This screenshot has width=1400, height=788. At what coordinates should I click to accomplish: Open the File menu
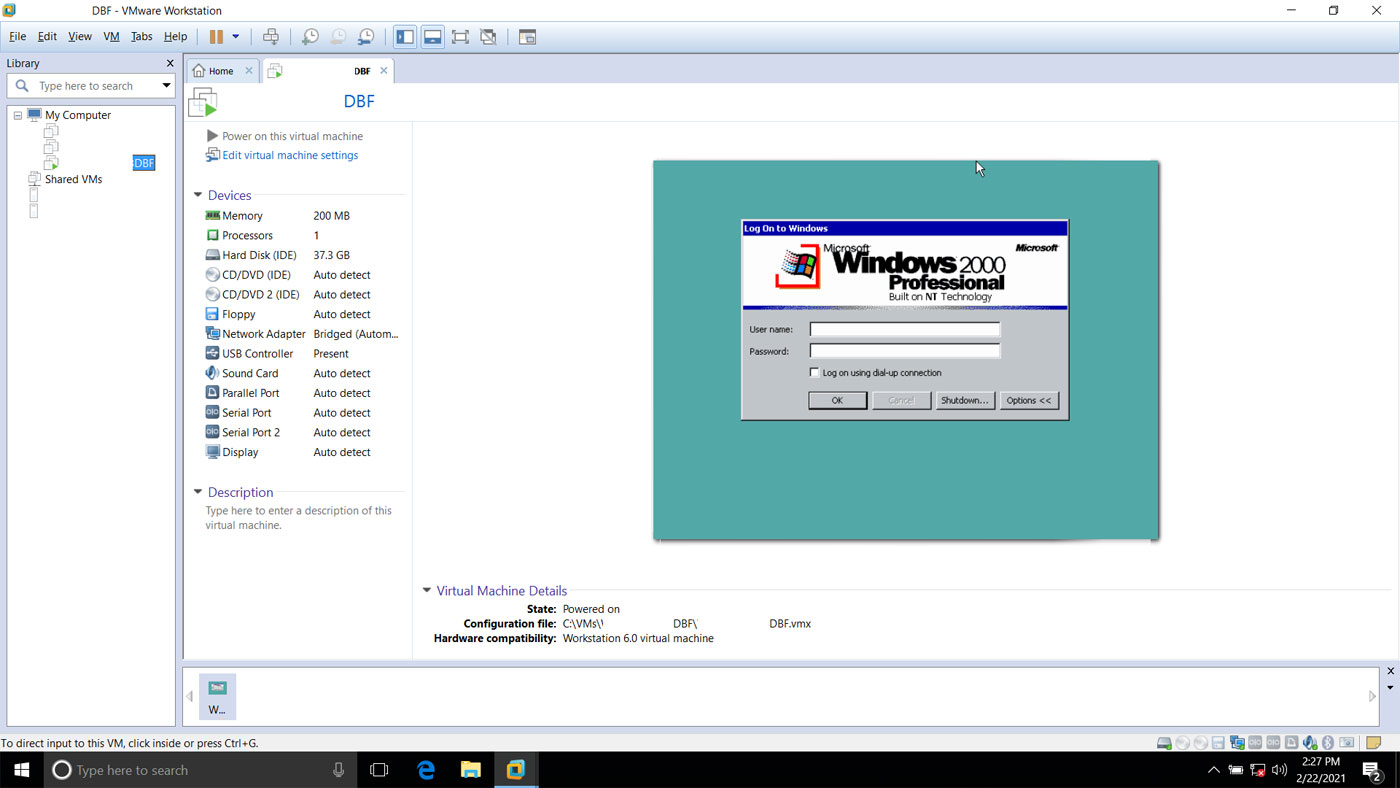tap(17, 36)
